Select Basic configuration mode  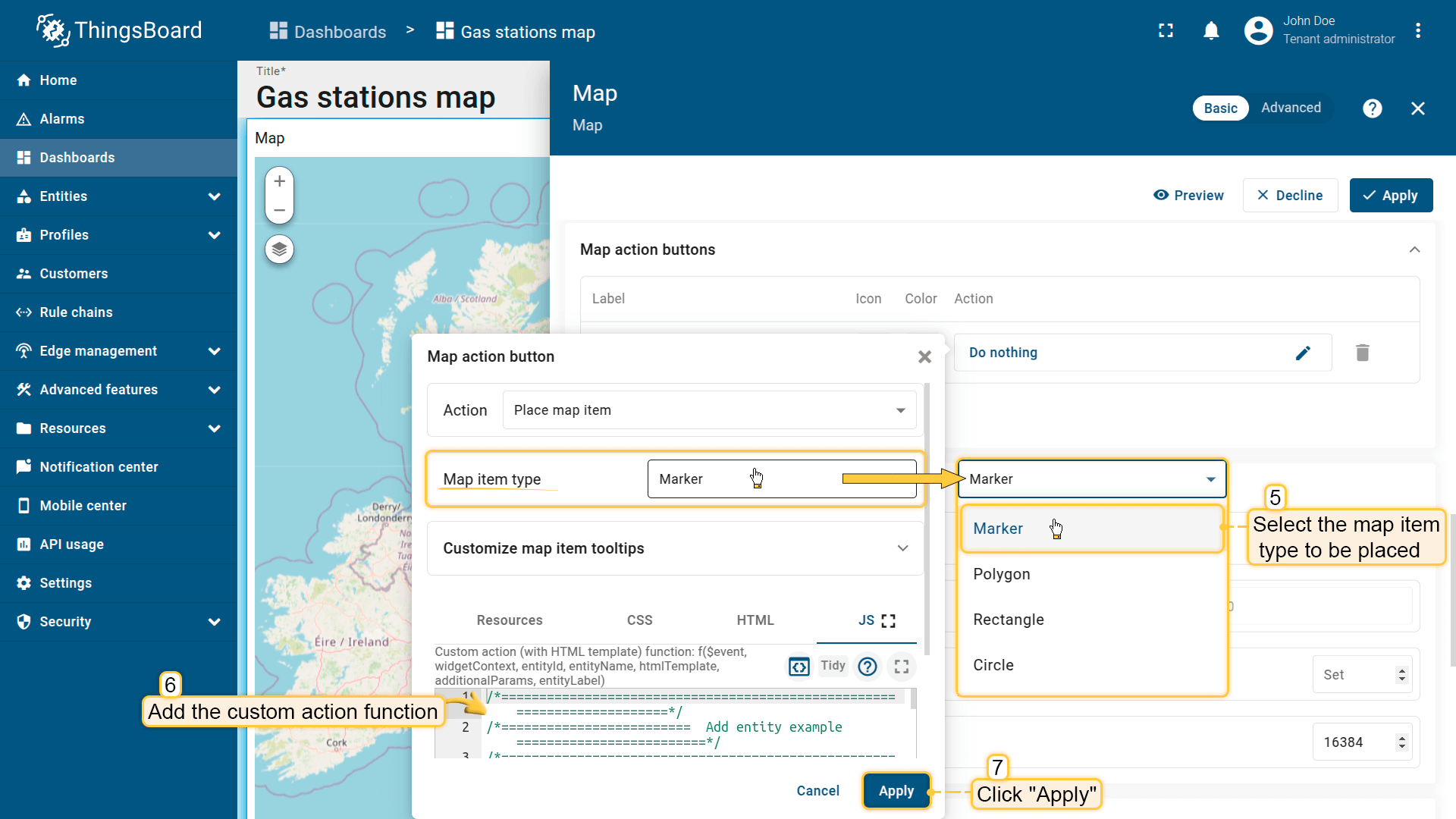pos(1220,108)
